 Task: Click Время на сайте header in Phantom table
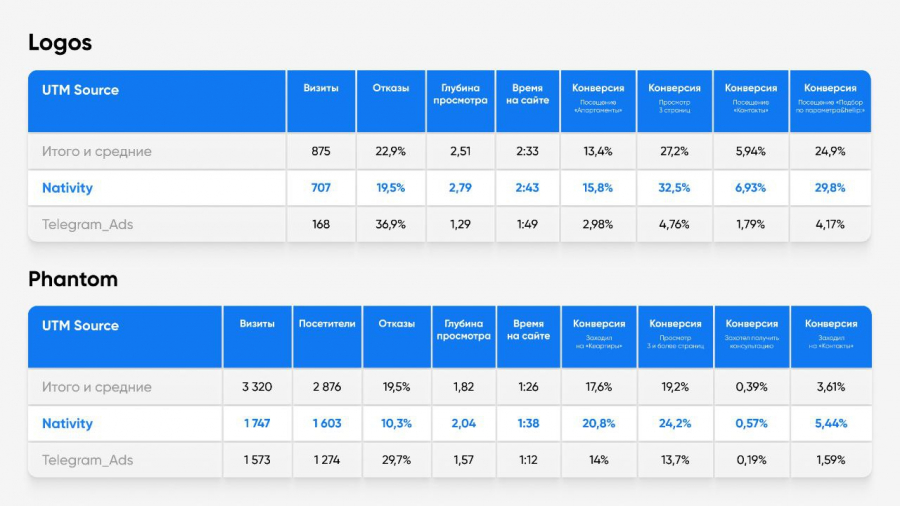coord(528,330)
